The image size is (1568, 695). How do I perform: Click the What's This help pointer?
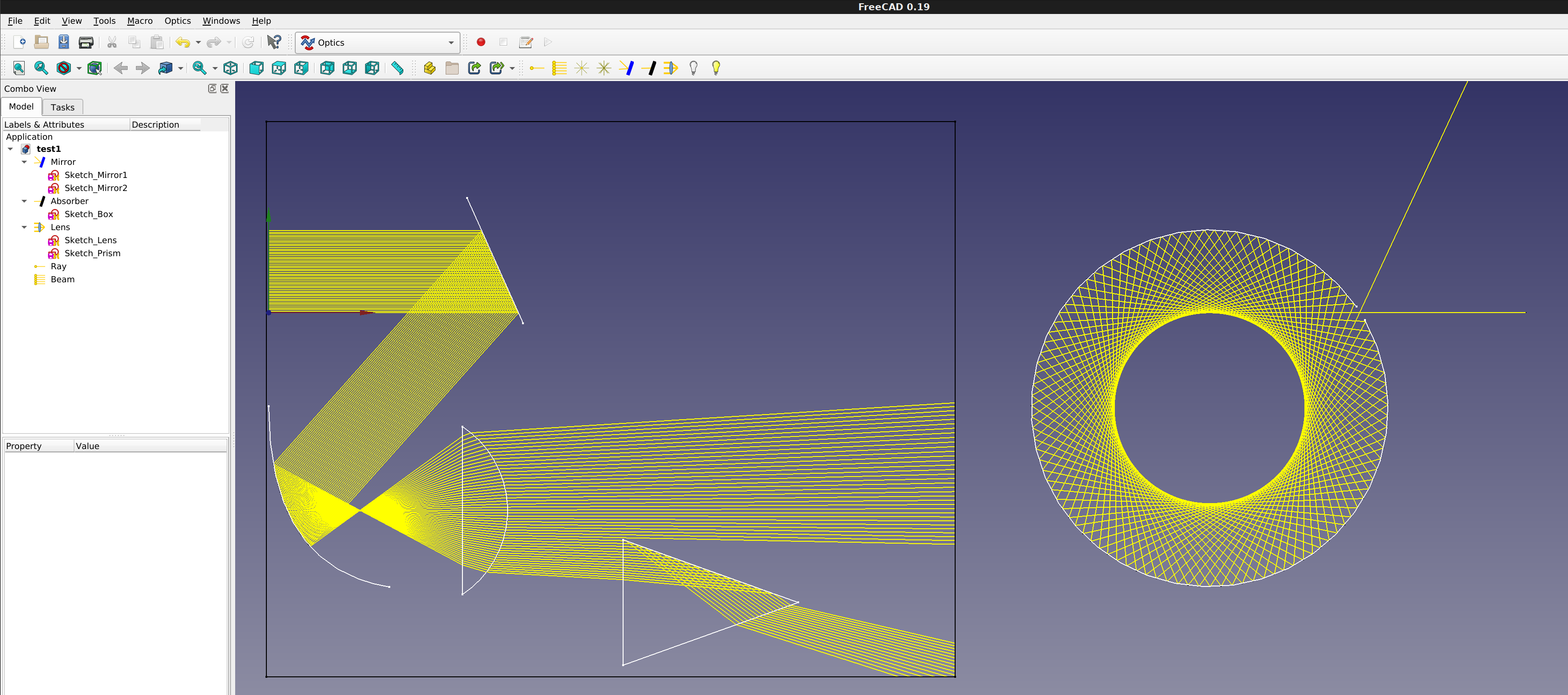coord(274,42)
